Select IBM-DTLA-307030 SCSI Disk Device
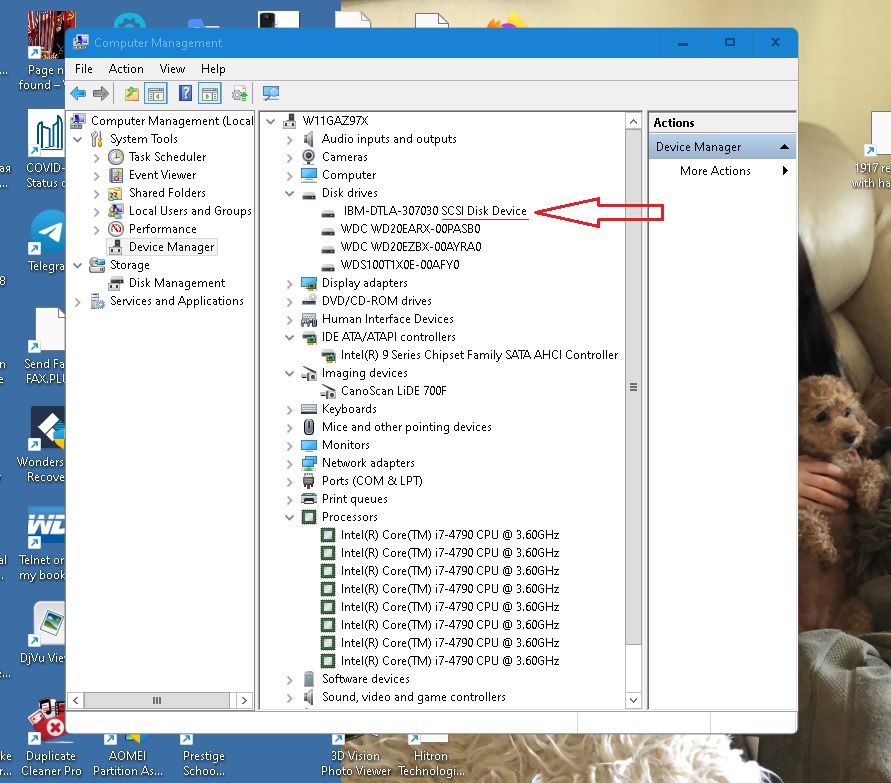The width and height of the screenshot is (891, 783). [x=435, y=211]
